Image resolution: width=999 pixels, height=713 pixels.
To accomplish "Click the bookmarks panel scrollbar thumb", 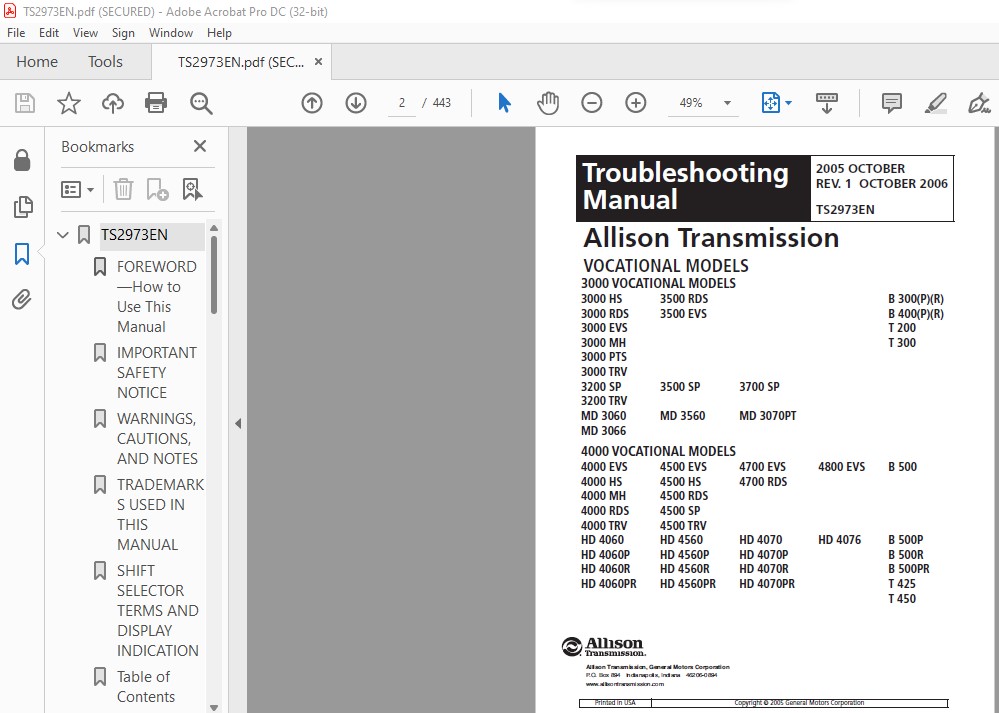I will coord(213,275).
